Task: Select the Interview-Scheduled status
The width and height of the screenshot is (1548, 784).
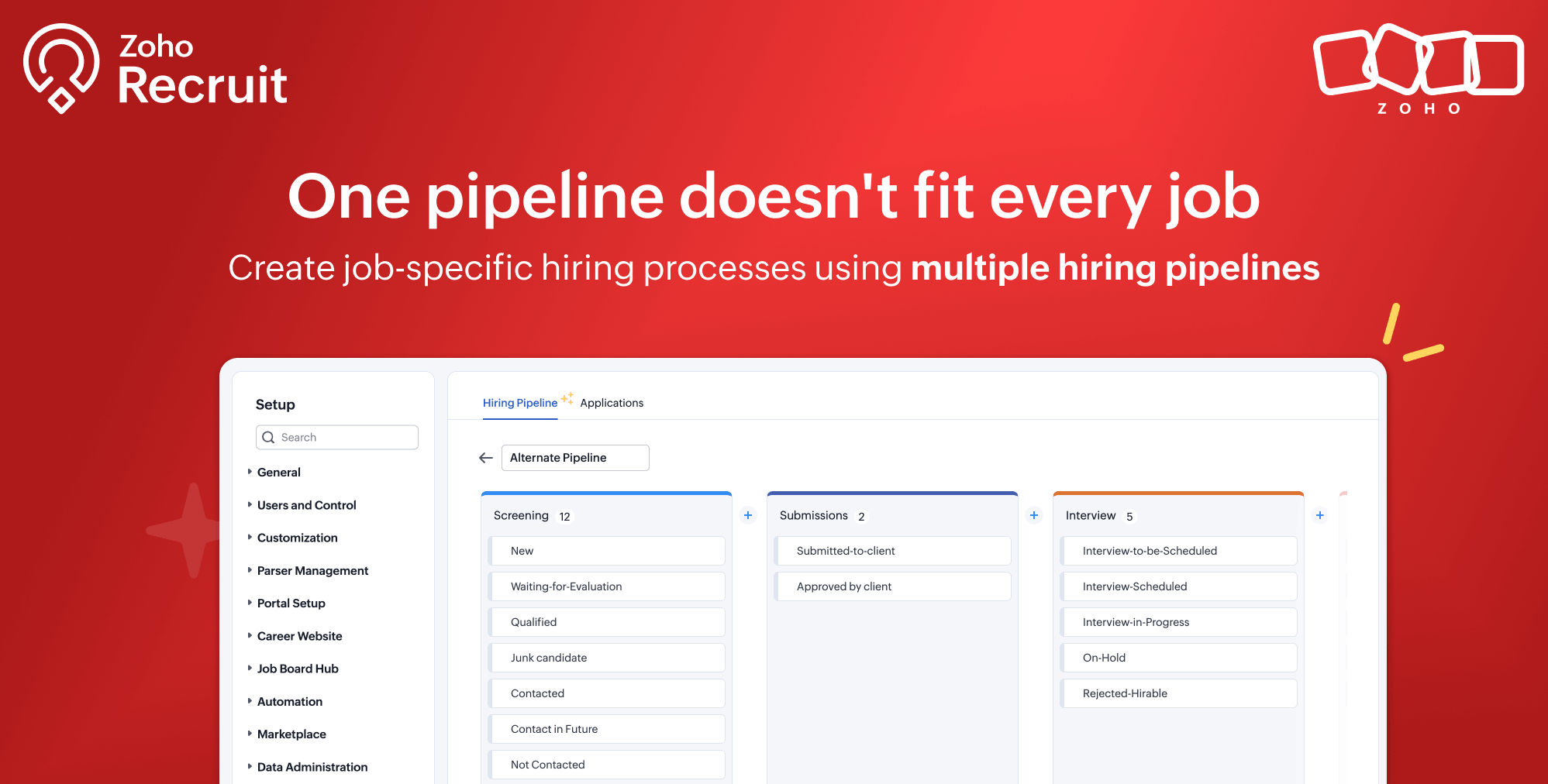Action: pos(1179,586)
